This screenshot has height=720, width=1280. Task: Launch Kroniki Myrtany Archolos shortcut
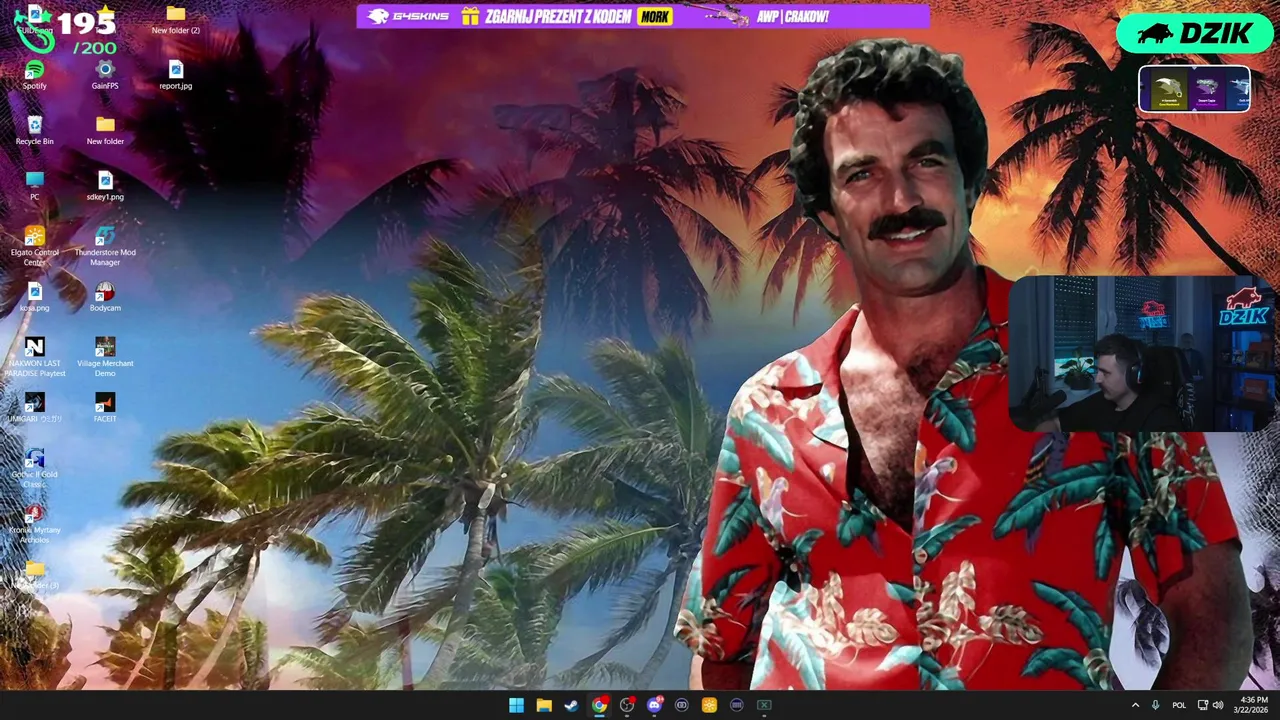pos(35,524)
